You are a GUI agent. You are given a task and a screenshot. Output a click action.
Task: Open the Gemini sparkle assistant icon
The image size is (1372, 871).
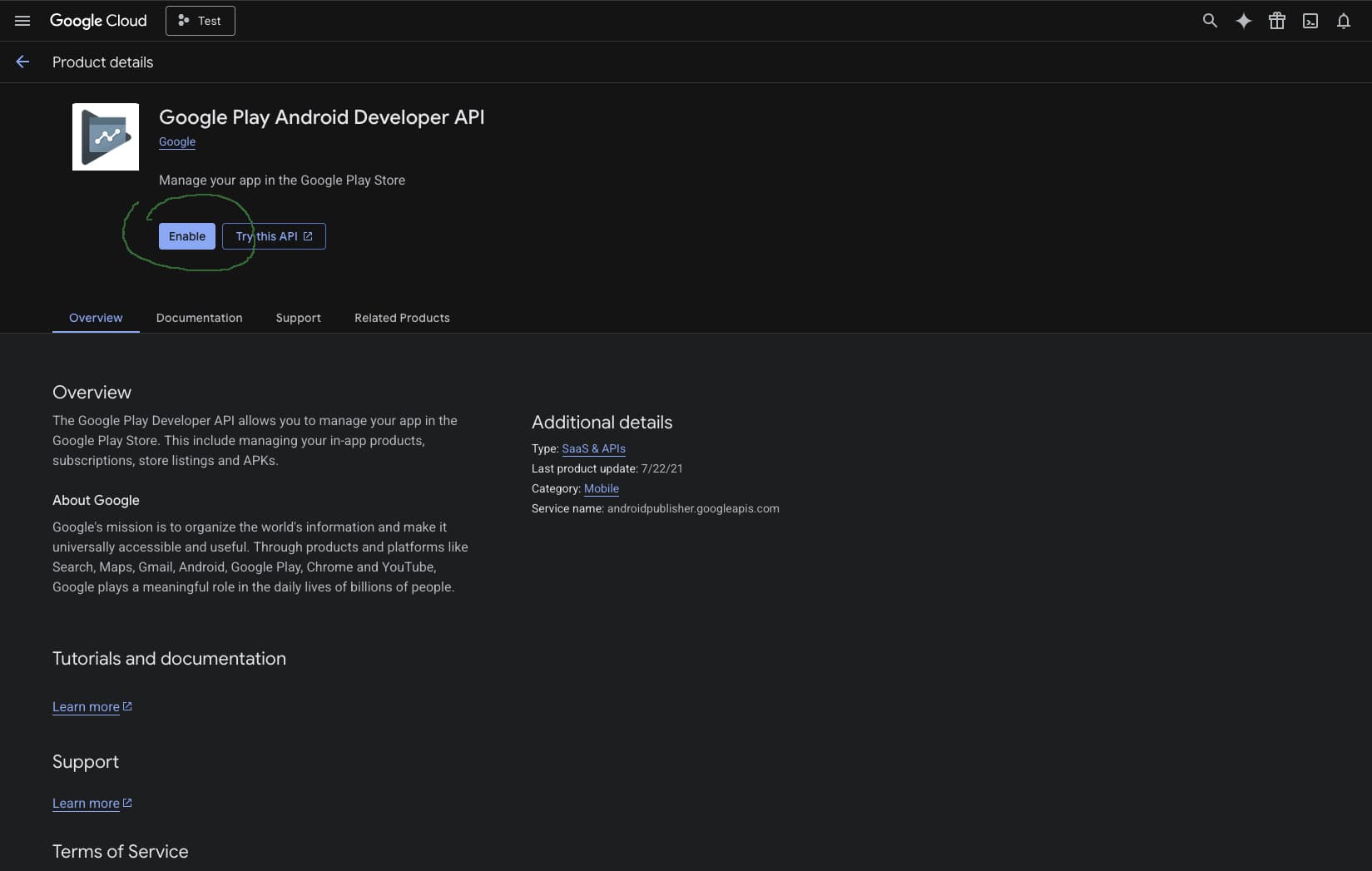(x=1243, y=21)
